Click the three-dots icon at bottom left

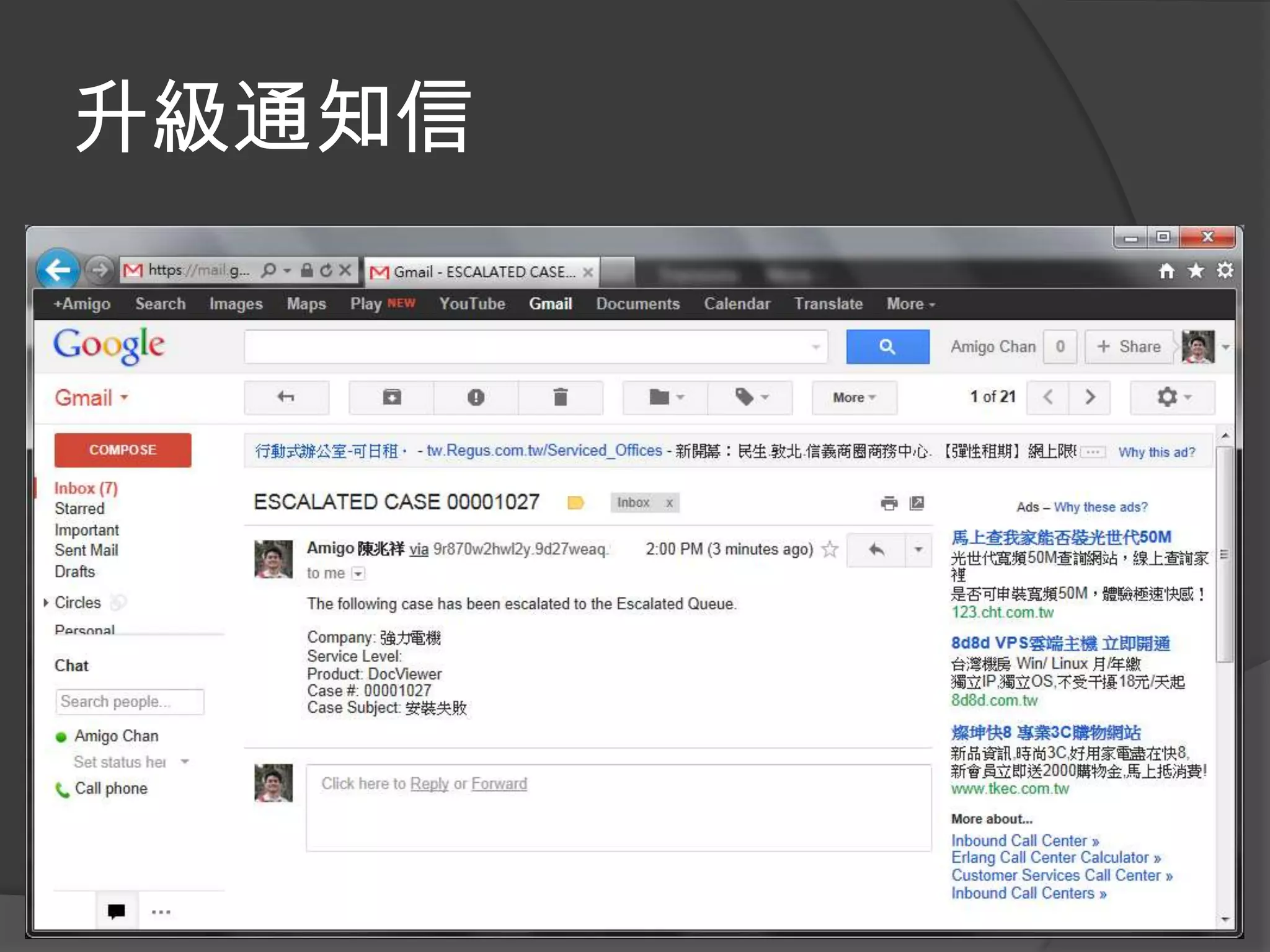pyautogui.click(x=161, y=912)
